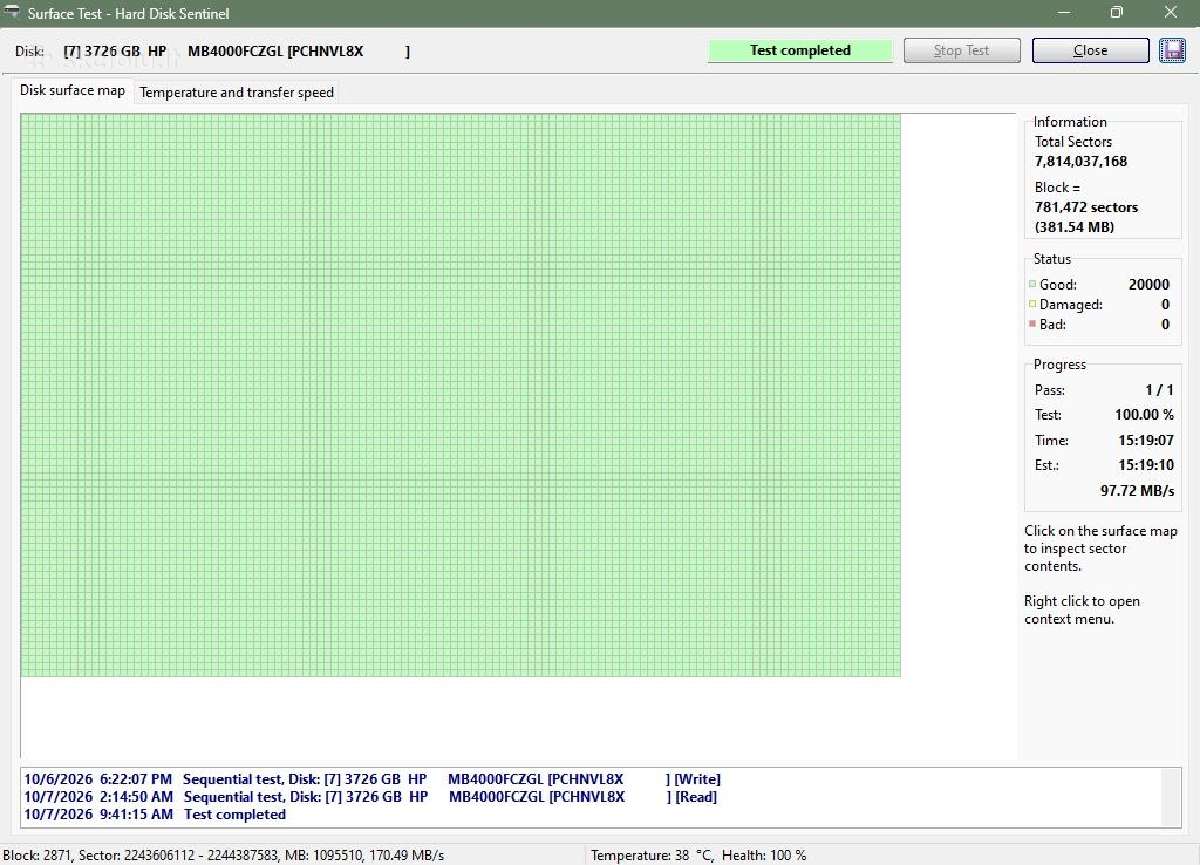
Task: Click the Hard Disk Sentinel title bar icon
Action: 13,13
